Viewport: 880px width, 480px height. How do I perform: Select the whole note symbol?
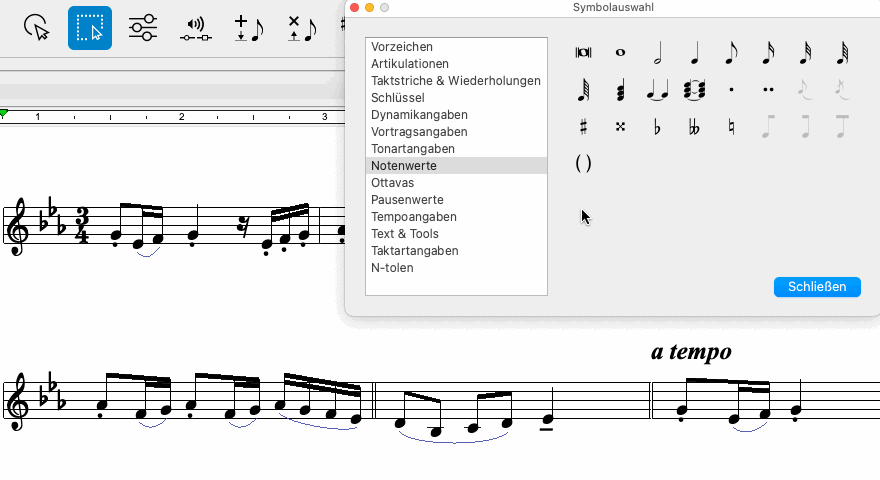(621, 53)
